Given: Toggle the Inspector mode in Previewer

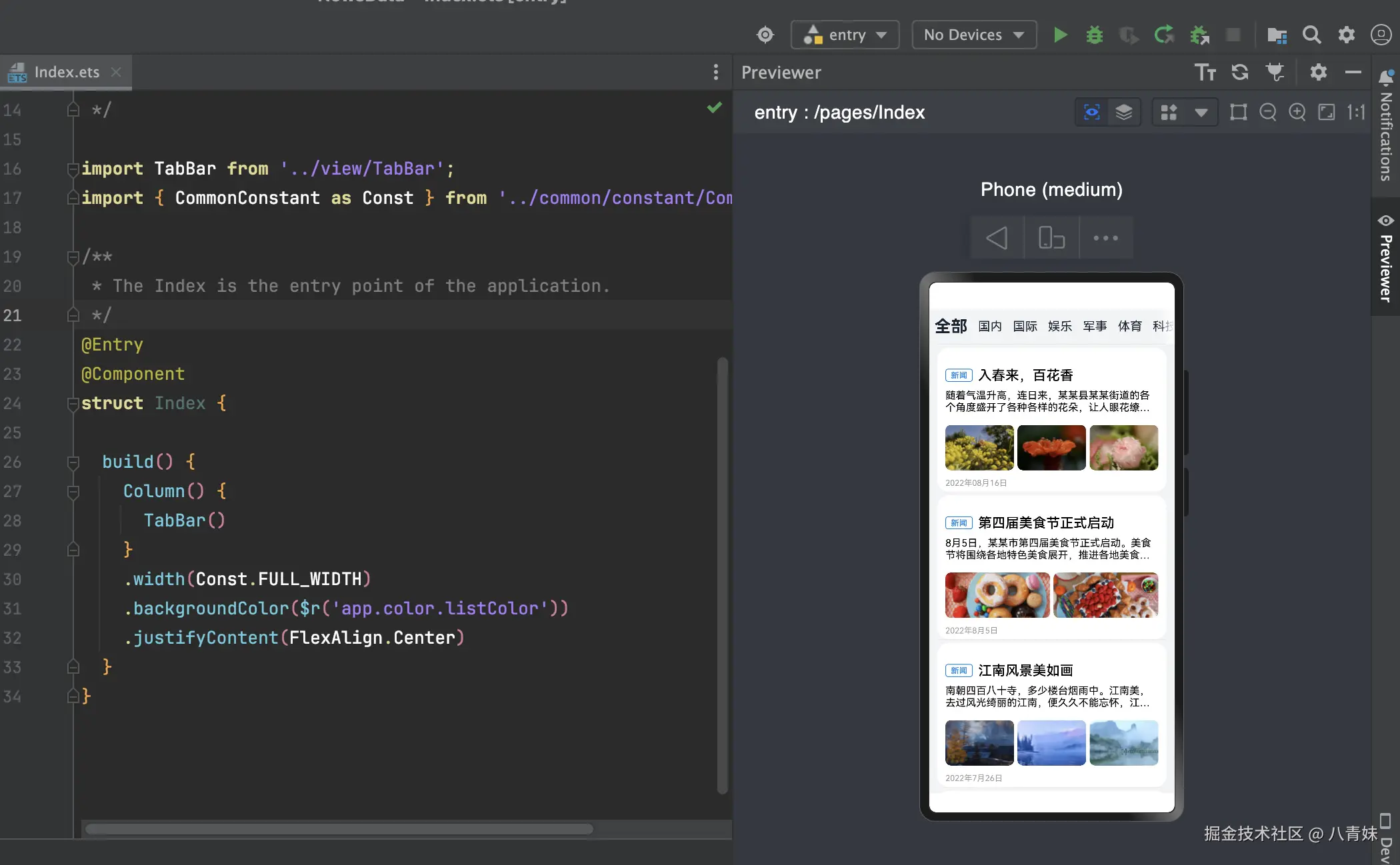Looking at the screenshot, I should (x=1092, y=112).
